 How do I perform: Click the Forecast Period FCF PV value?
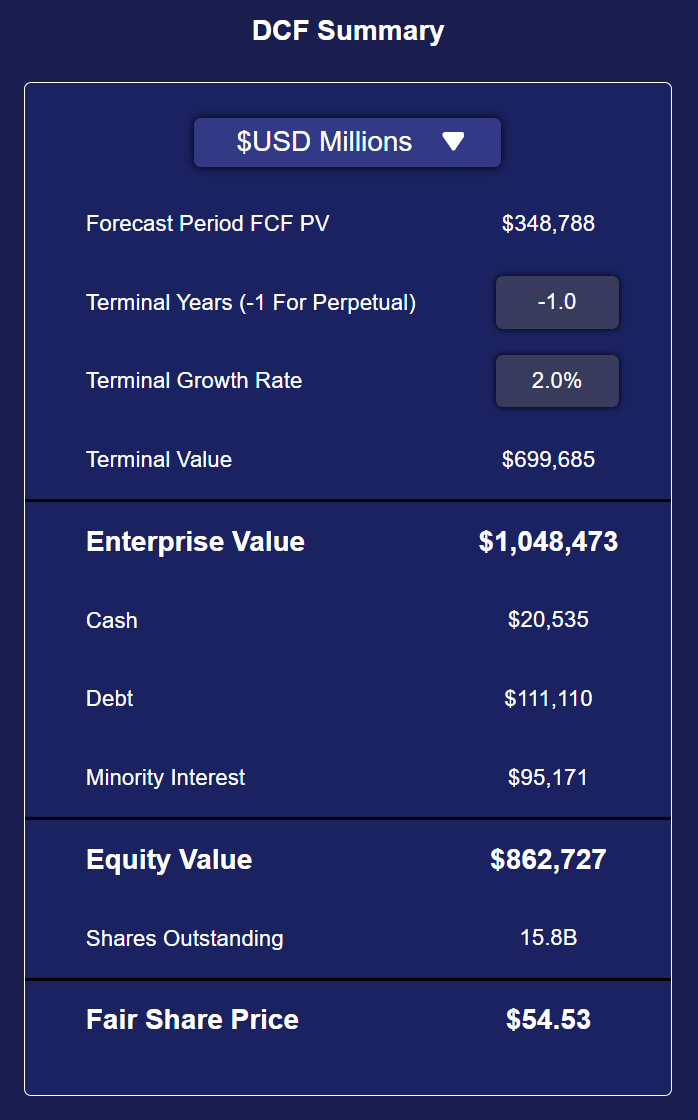[x=548, y=224]
